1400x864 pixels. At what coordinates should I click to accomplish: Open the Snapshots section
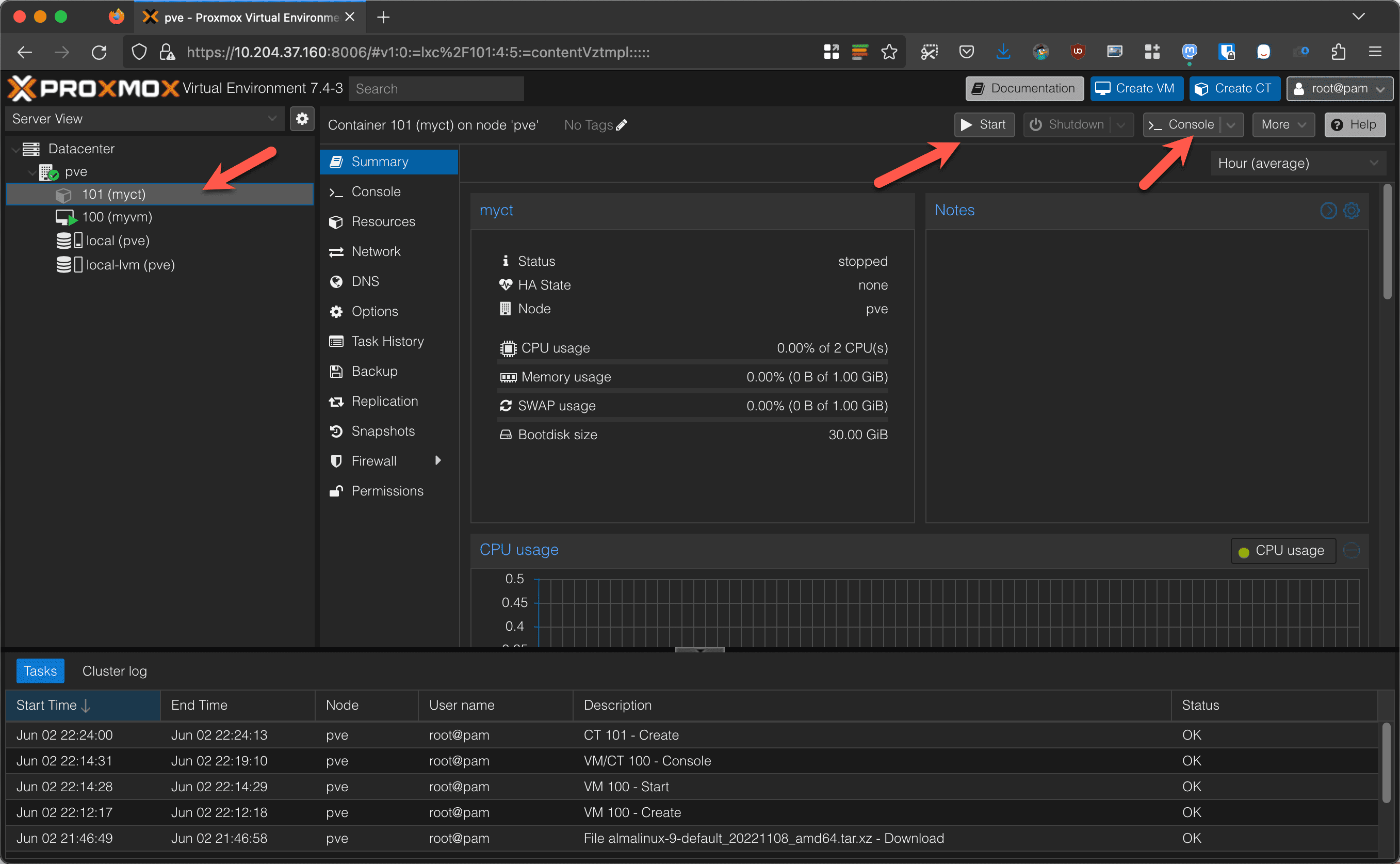point(388,431)
